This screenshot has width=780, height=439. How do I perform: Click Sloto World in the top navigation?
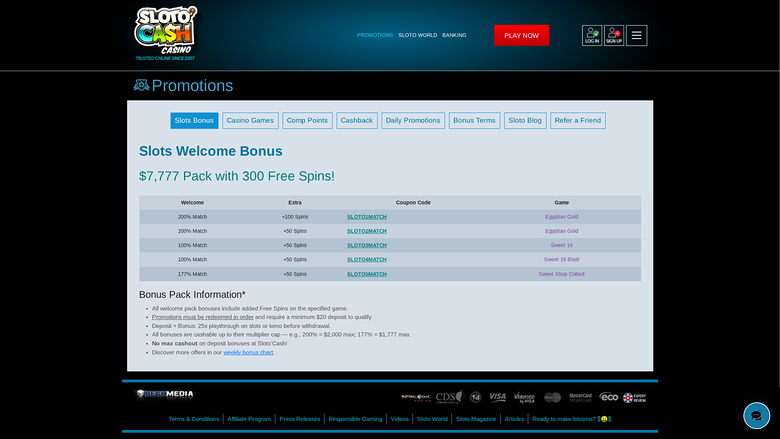point(417,35)
